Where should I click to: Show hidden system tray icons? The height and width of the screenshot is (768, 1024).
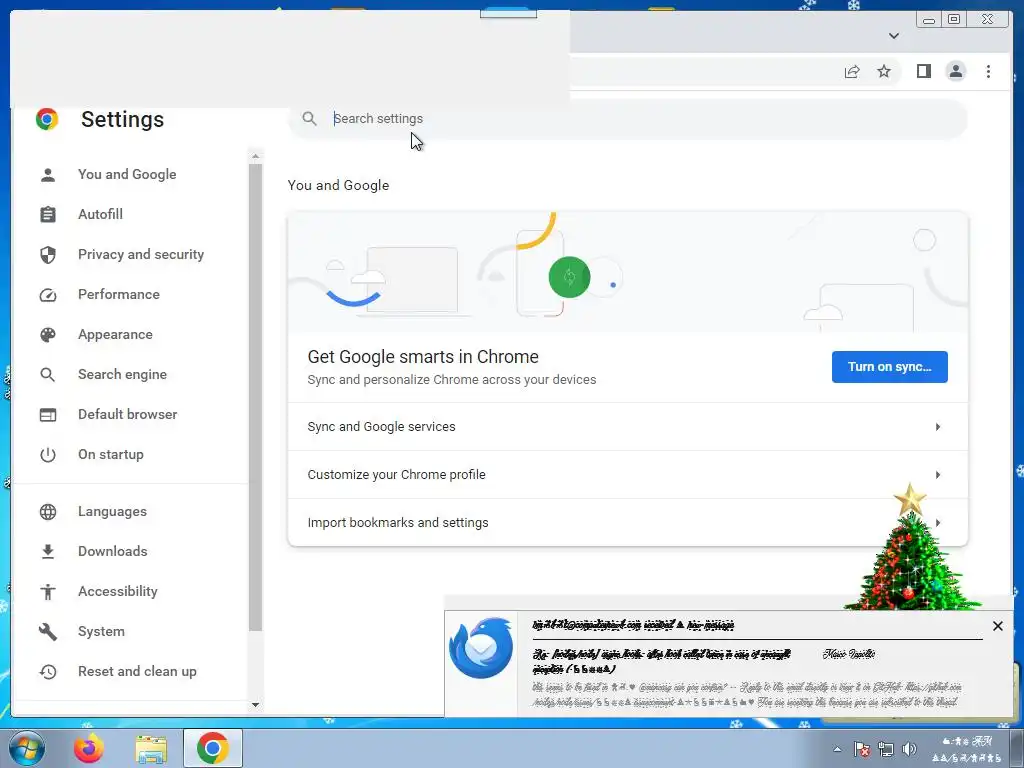(837, 750)
